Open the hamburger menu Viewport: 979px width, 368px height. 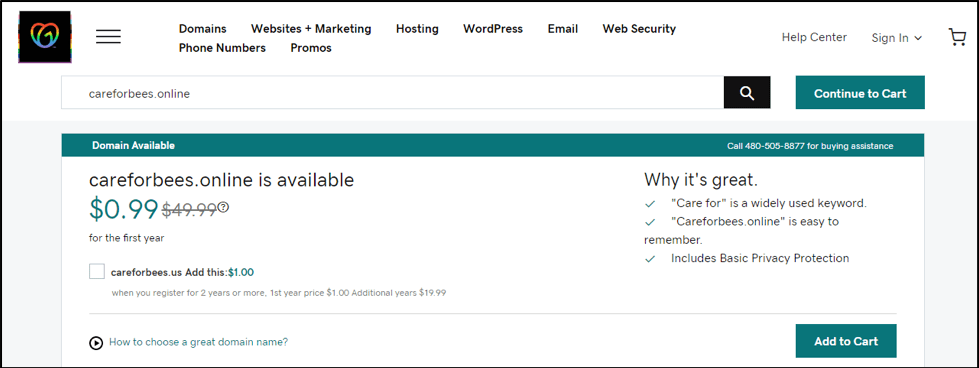(x=108, y=37)
